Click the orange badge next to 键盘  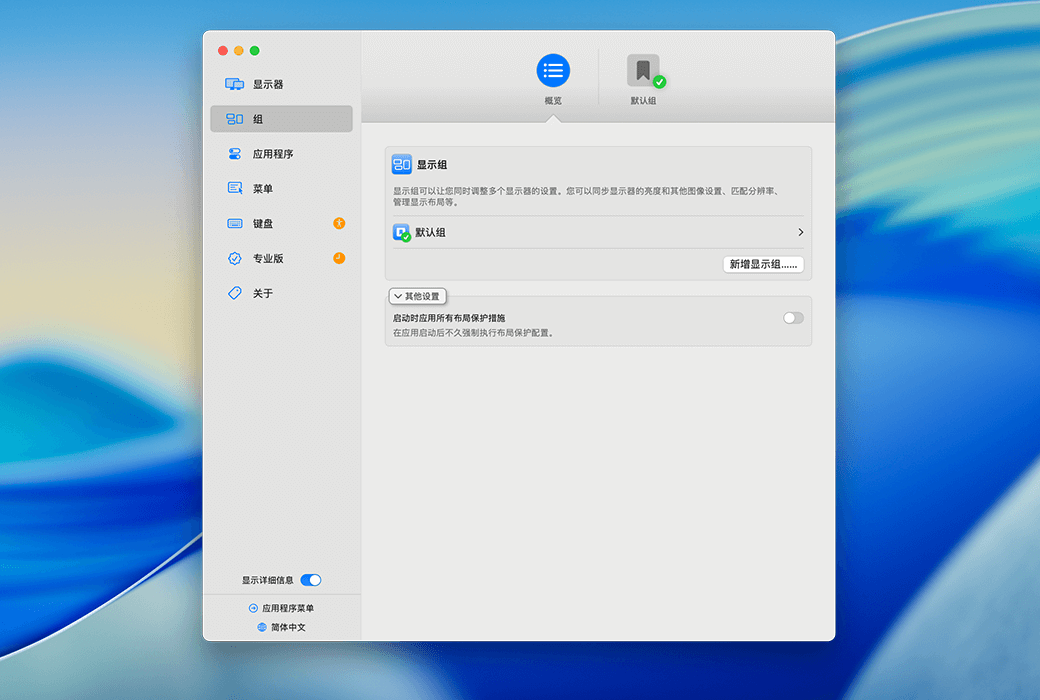point(339,223)
